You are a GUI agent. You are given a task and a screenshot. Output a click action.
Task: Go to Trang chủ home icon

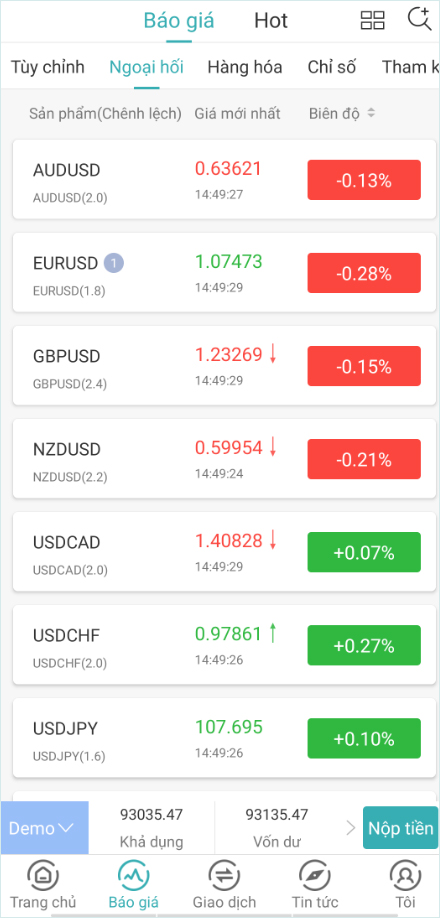click(43, 876)
